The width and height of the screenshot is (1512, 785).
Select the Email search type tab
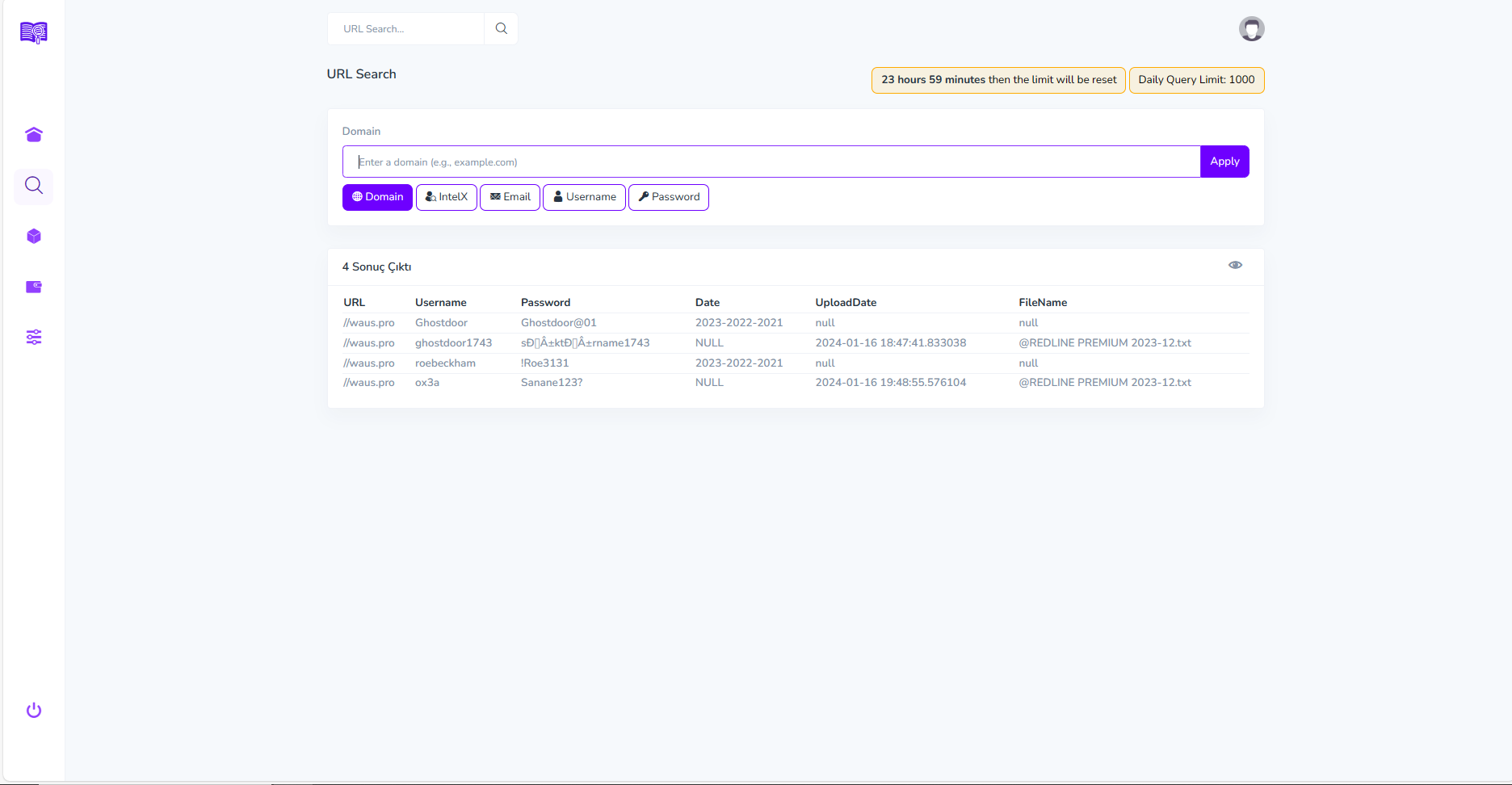[x=510, y=197]
